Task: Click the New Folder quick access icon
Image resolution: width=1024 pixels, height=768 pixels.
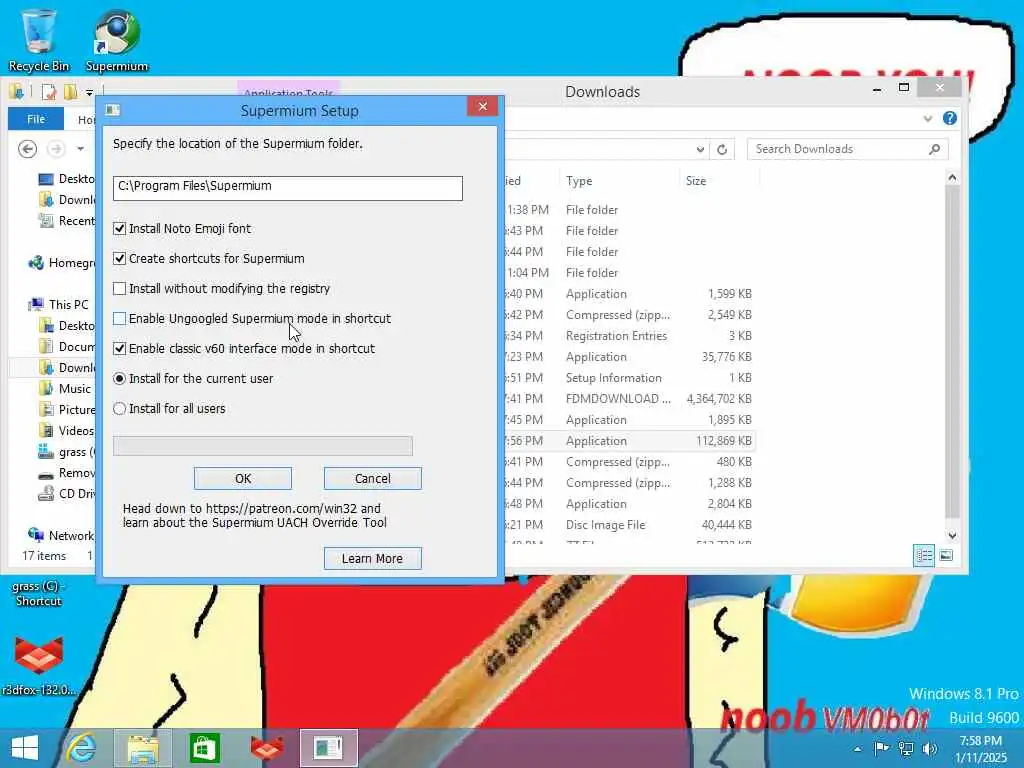Action: [70, 91]
